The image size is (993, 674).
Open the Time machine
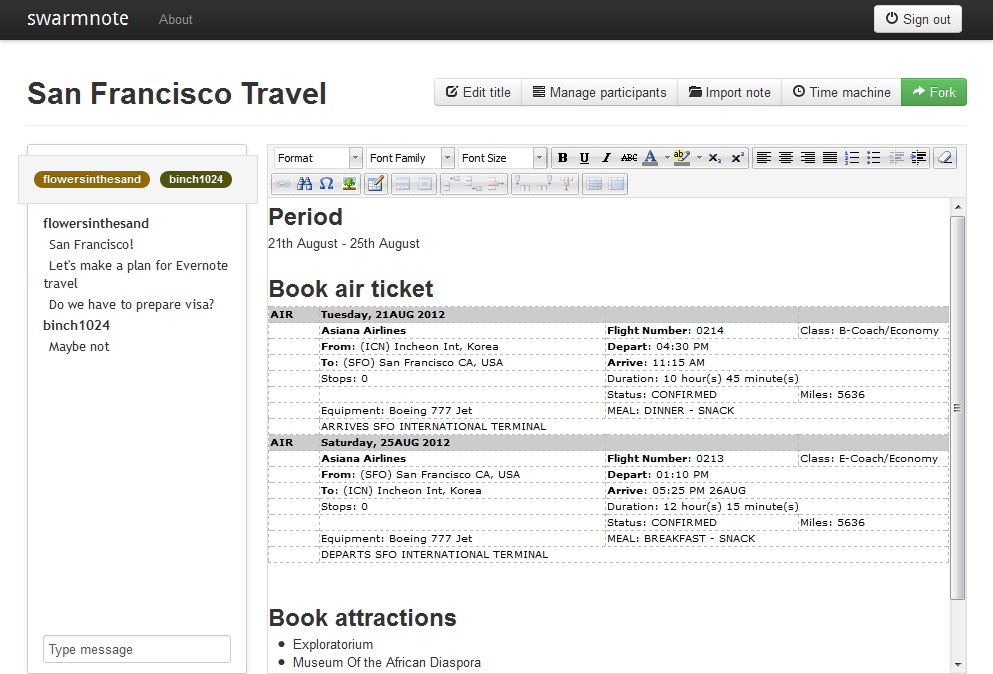[842, 92]
